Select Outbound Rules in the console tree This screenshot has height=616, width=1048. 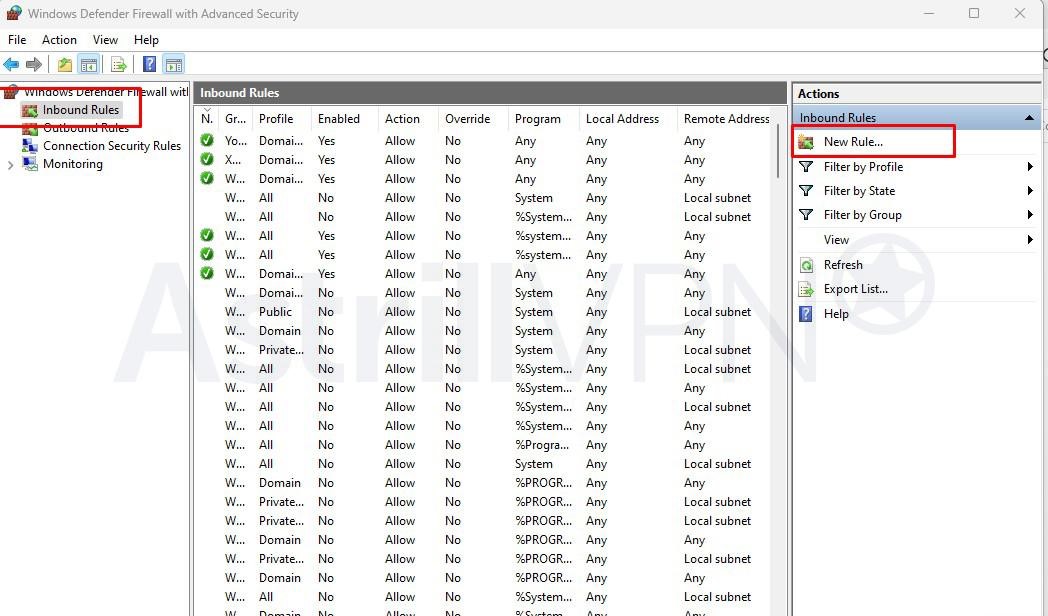pyautogui.click(x=85, y=128)
